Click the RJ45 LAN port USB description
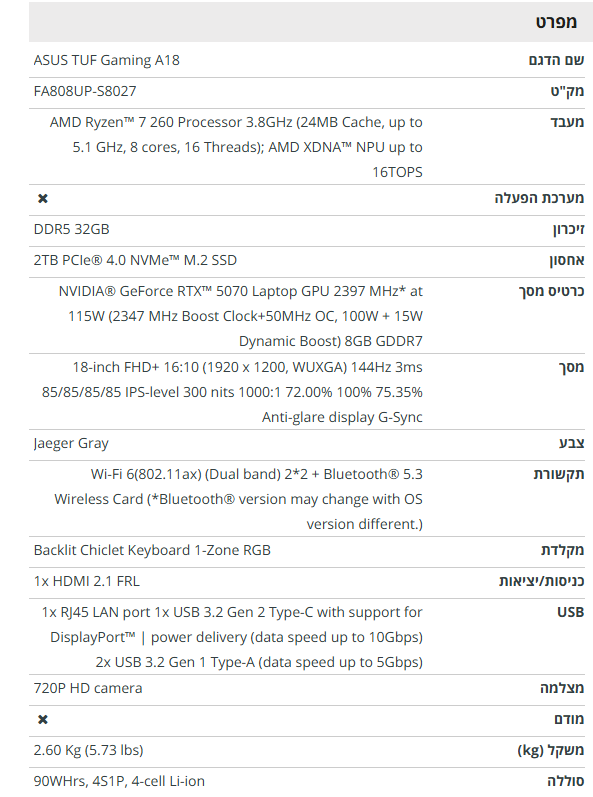 232,637
